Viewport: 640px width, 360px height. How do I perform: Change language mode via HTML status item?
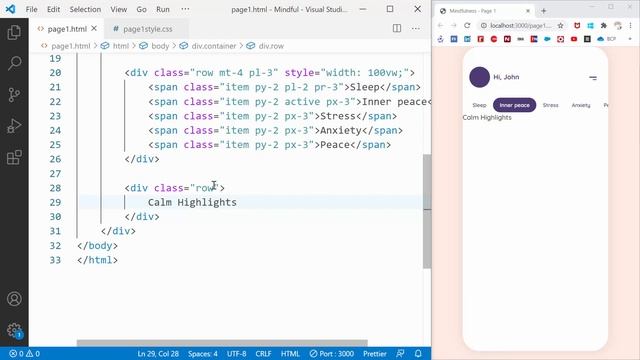(290, 353)
